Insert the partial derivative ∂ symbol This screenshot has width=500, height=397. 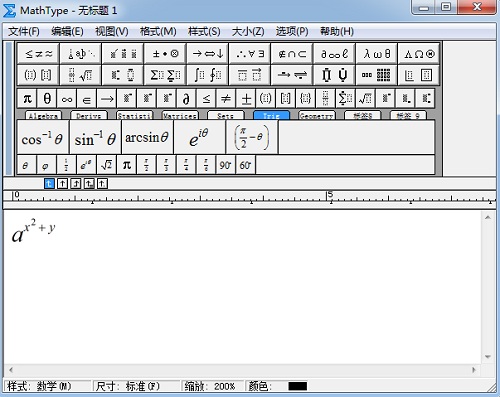click(x=186, y=99)
